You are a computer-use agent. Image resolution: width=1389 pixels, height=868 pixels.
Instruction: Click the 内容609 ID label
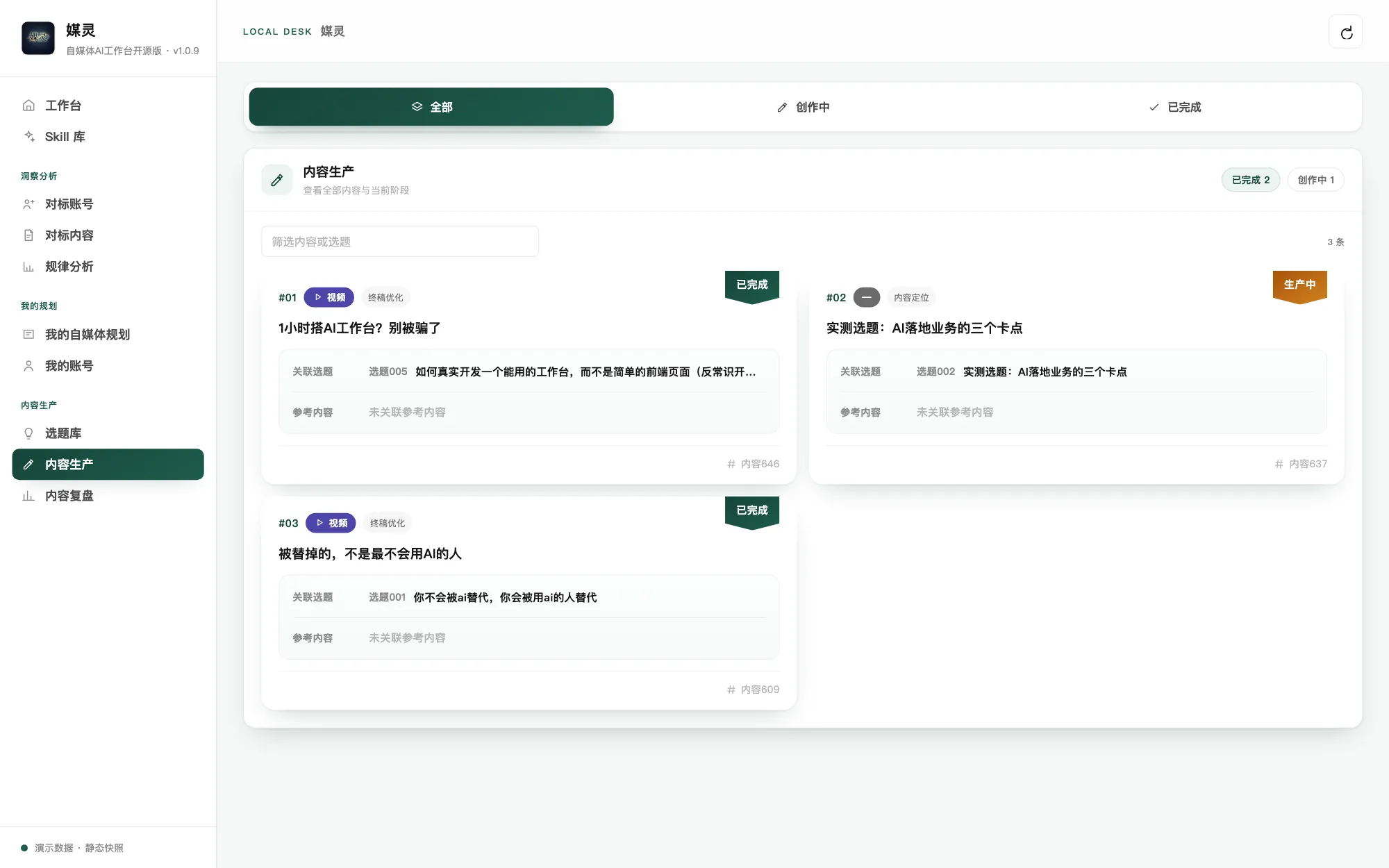[754, 690]
